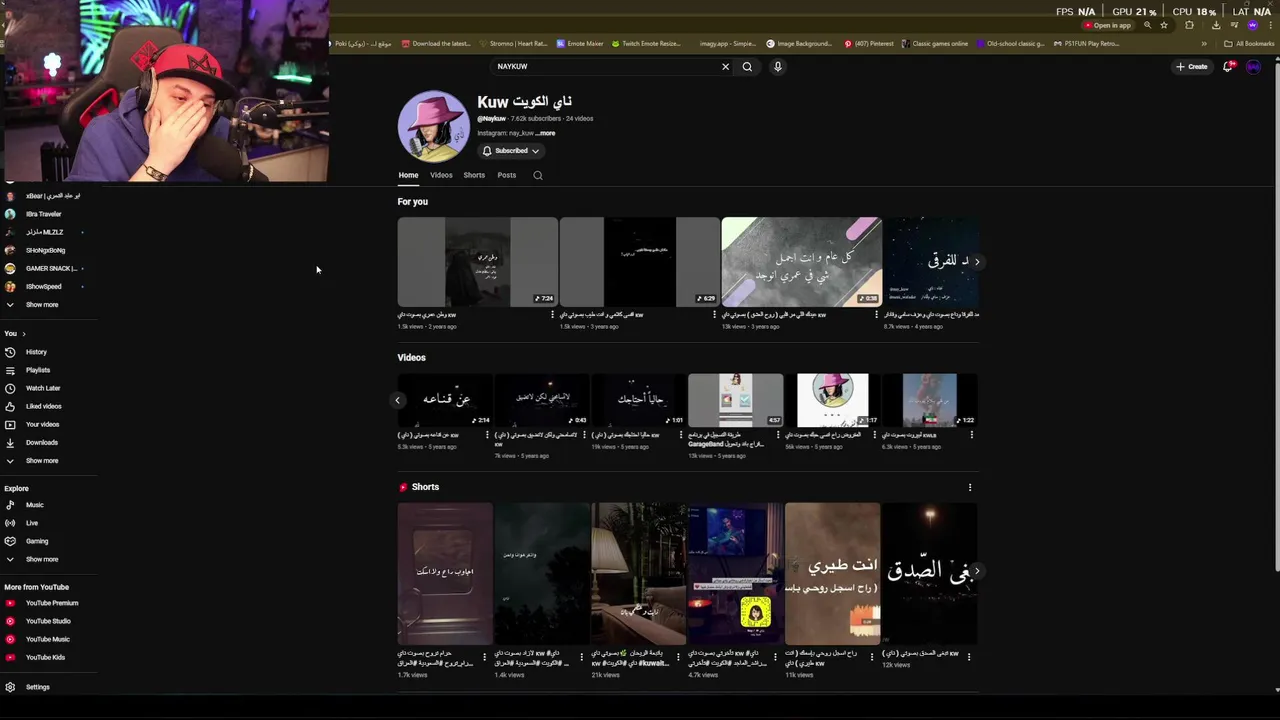Open the account avatar menu
This screenshot has width=1280, height=720.
pyautogui.click(x=1253, y=67)
